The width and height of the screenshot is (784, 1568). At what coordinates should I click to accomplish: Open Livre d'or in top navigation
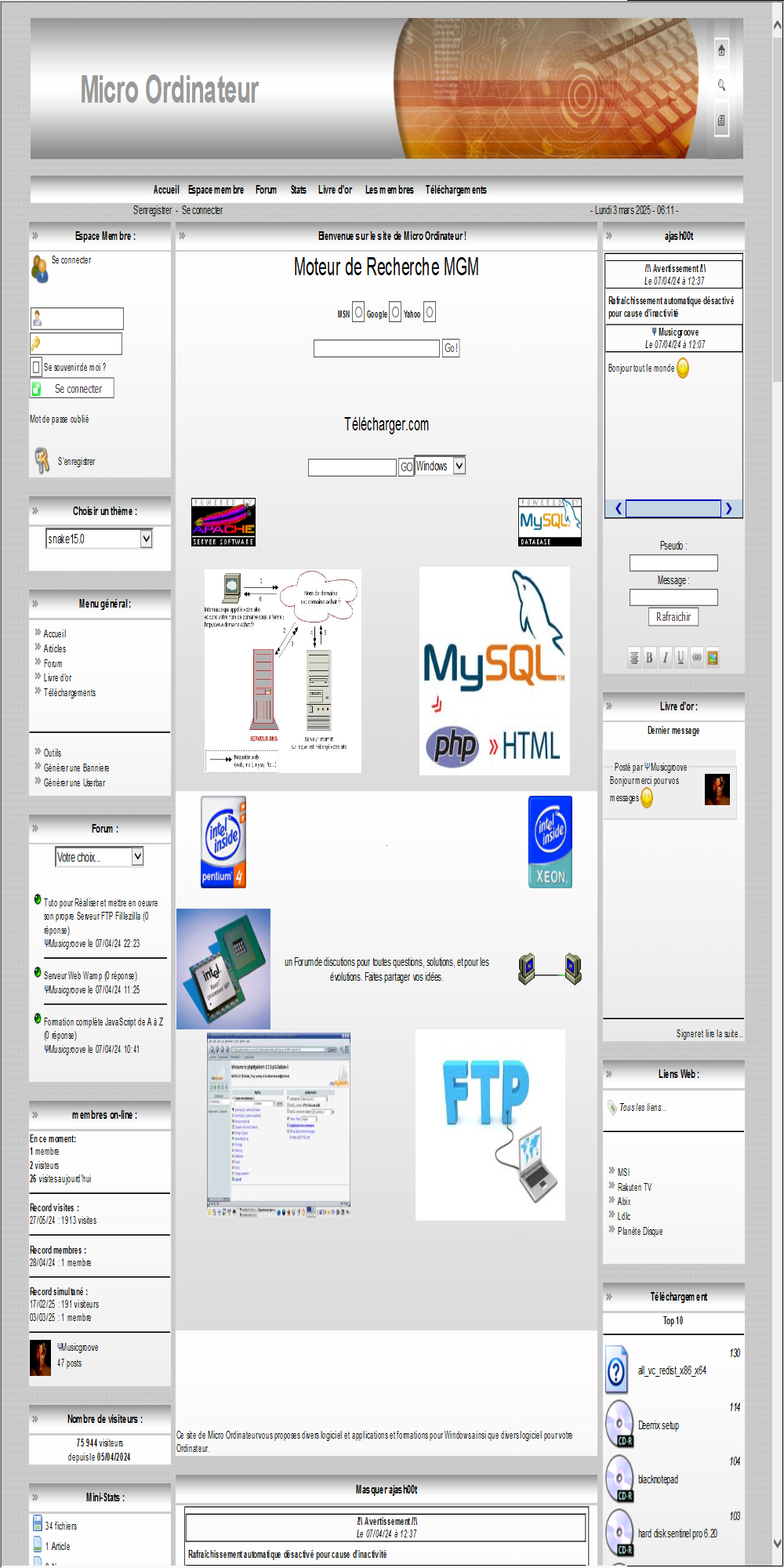pos(335,190)
